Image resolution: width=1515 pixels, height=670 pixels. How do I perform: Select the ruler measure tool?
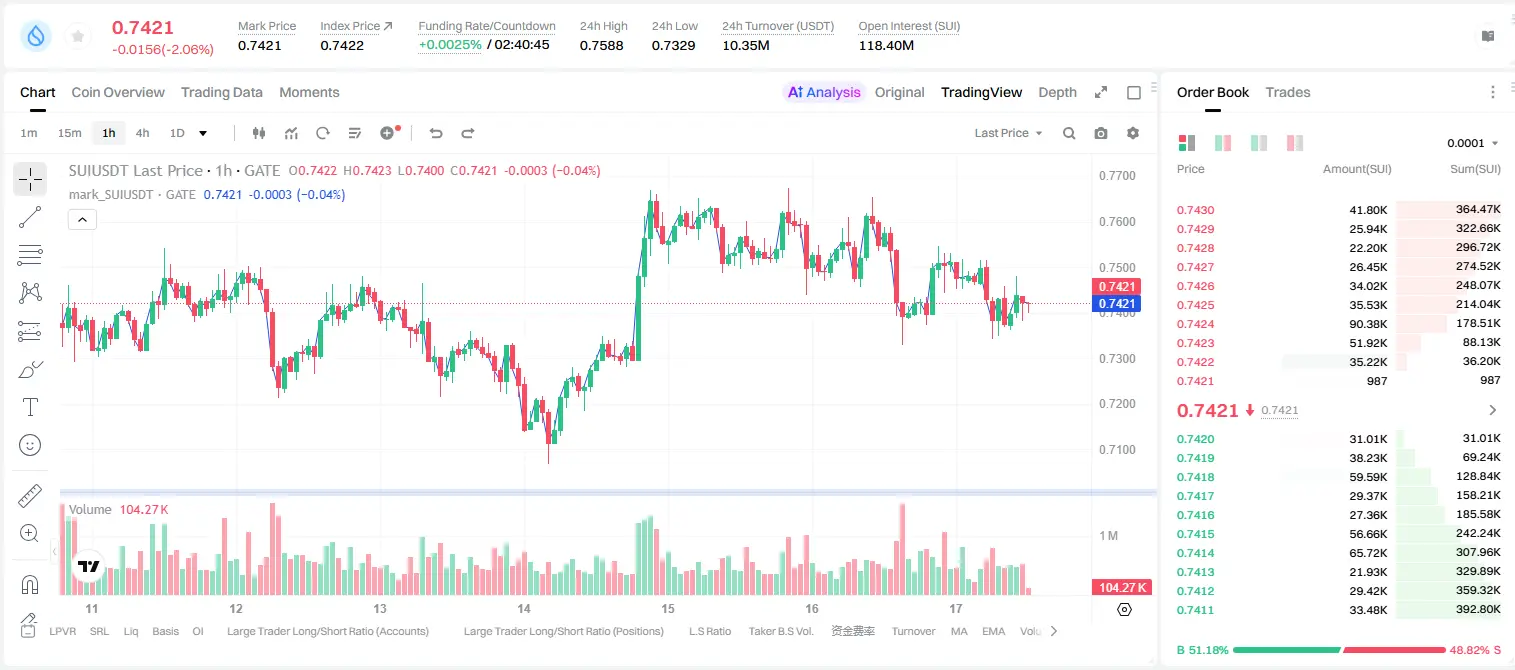[30, 496]
